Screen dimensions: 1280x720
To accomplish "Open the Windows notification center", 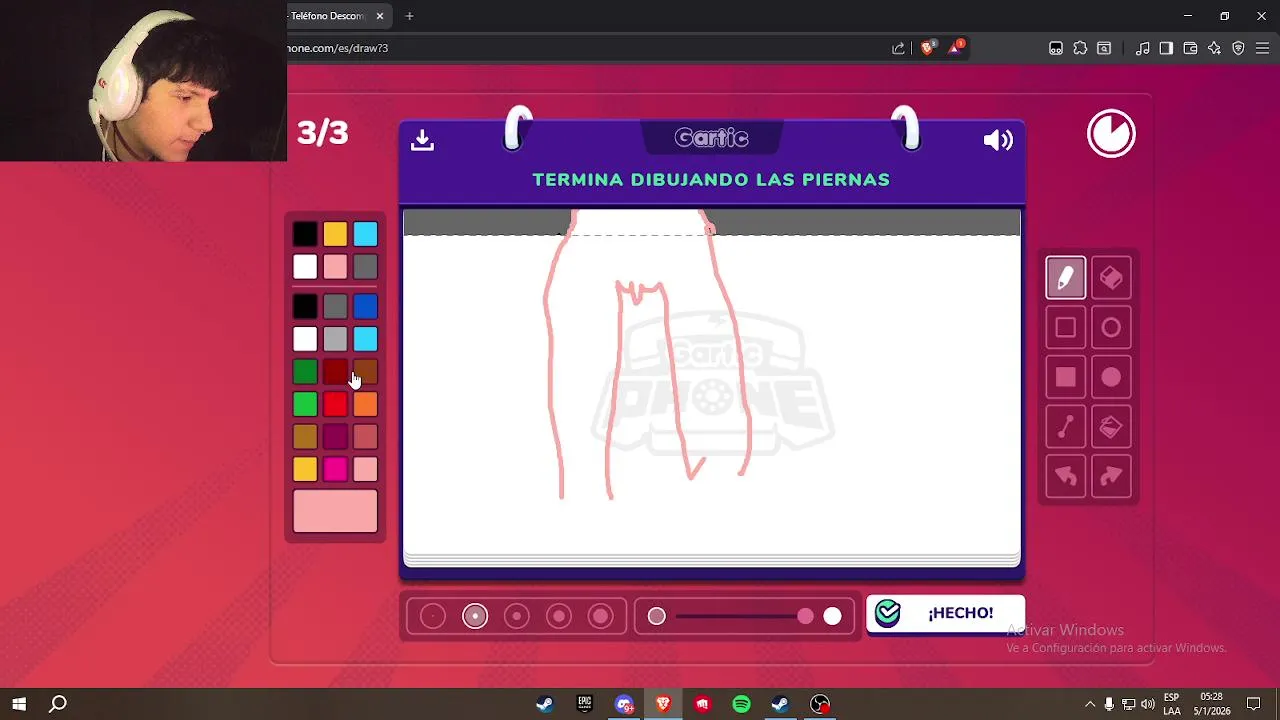I will coord(1254,704).
